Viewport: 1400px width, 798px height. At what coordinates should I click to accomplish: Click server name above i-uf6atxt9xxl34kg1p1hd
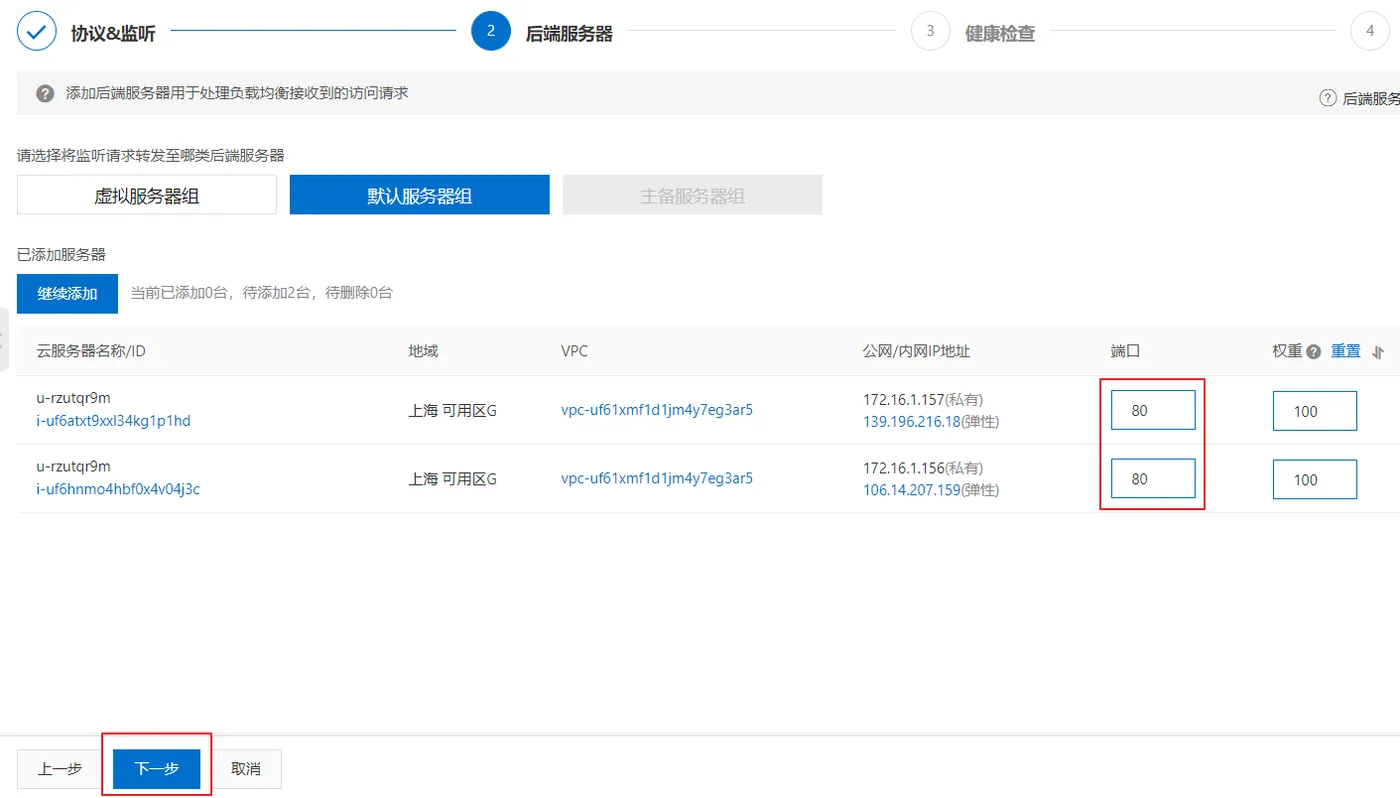[73, 398]
